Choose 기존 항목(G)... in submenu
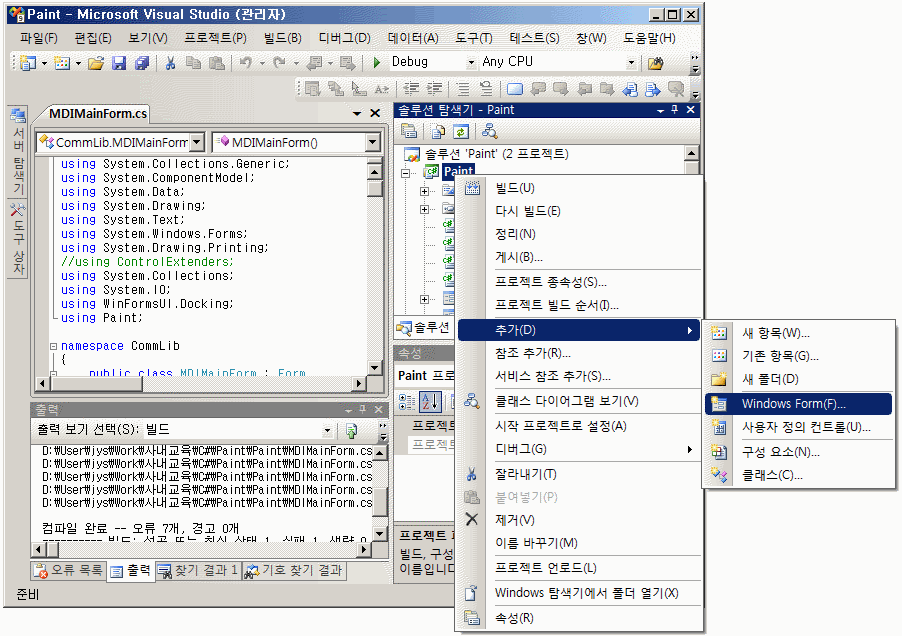The image size is (902, 636). coord(798,356)
